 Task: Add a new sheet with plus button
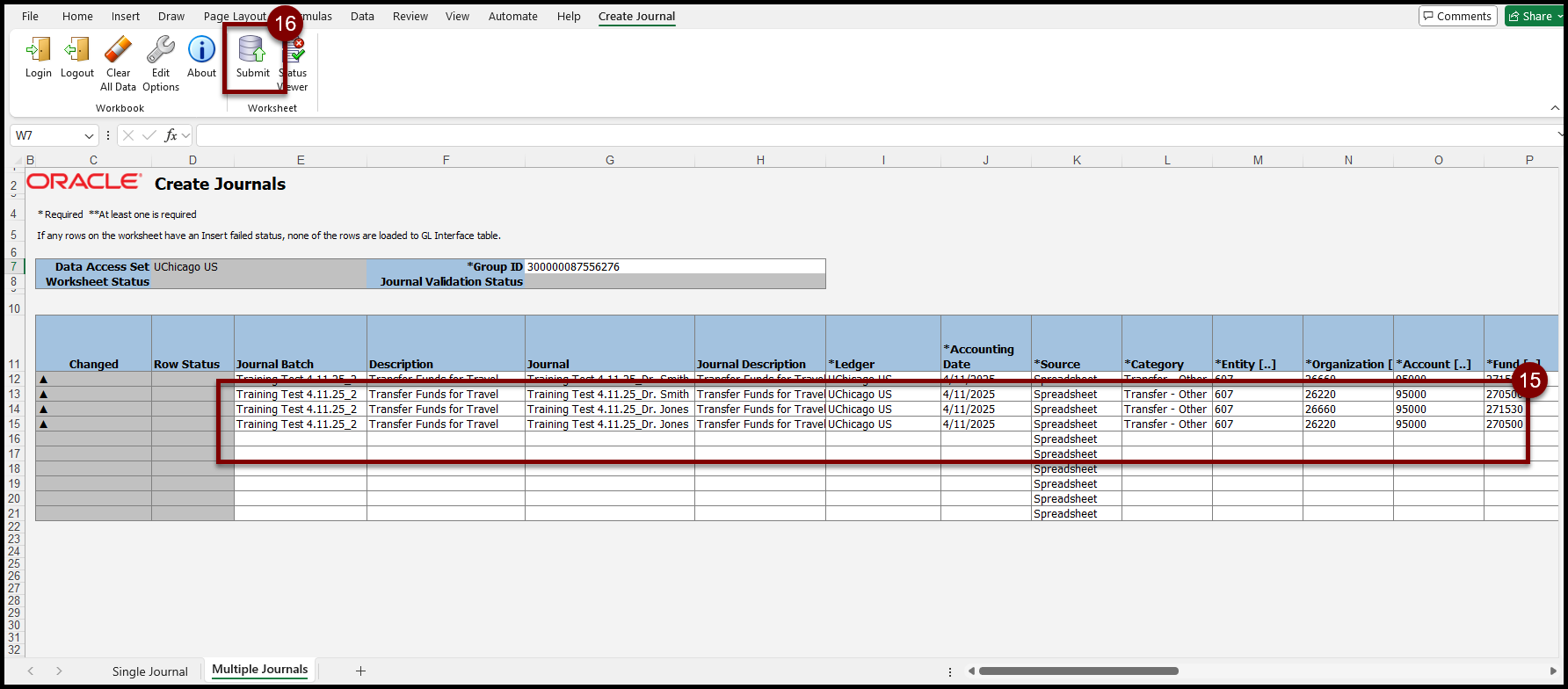click(x=360, y=671)
